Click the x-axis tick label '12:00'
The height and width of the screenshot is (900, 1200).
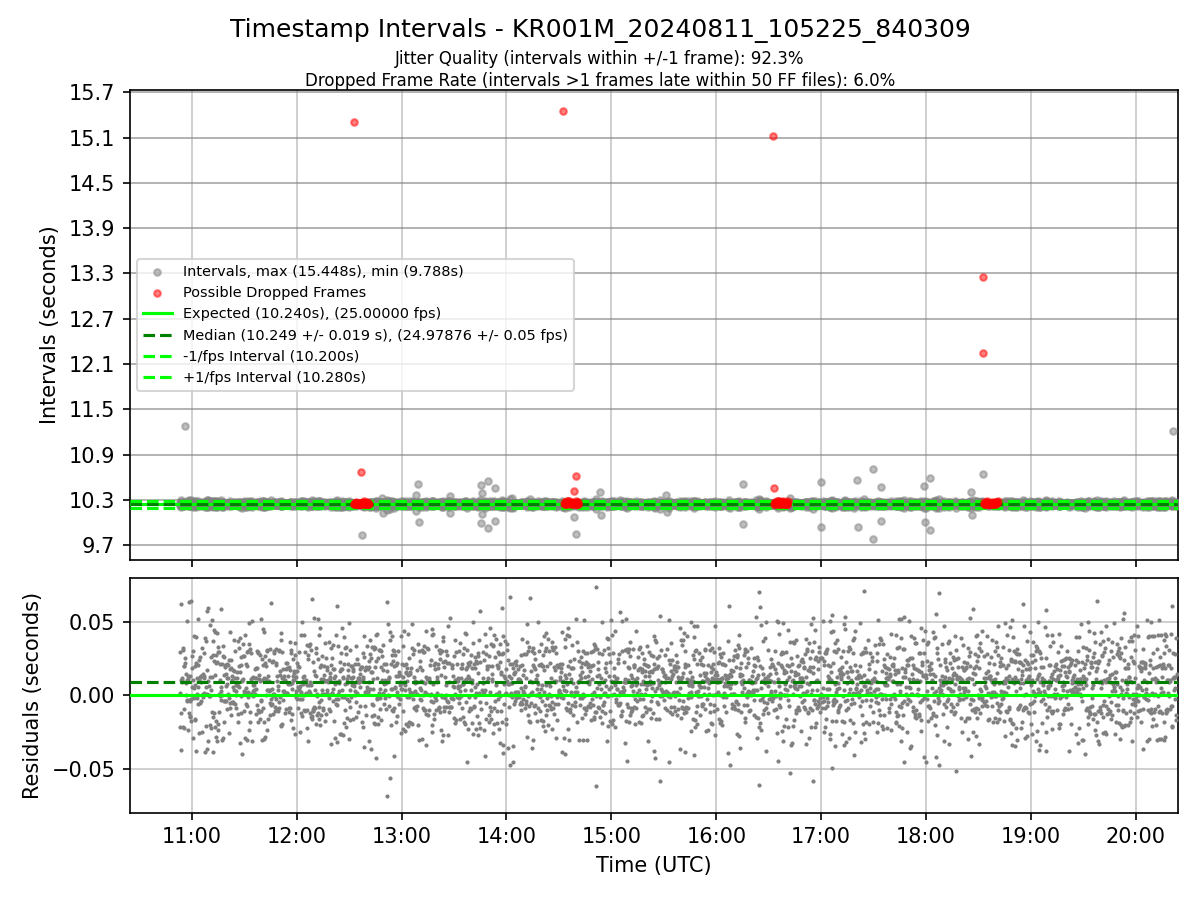point(297,836)
